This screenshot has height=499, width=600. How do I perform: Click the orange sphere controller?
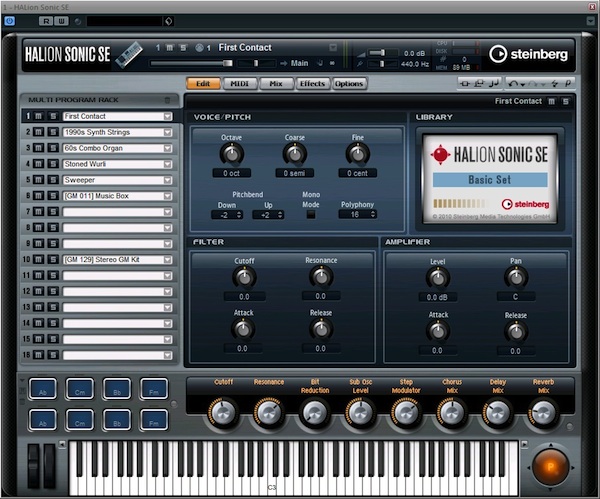click(550, 467)
